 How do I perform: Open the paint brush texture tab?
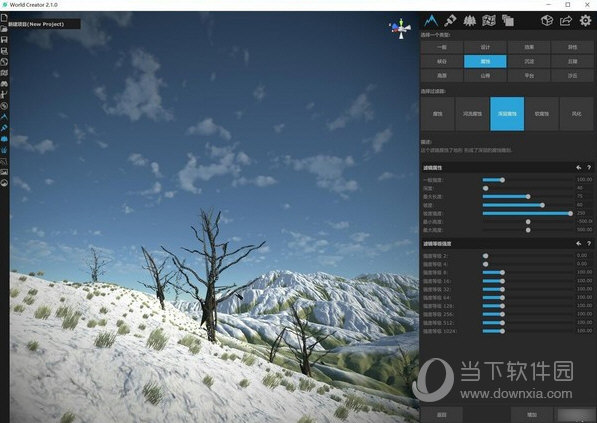(450, 20)
